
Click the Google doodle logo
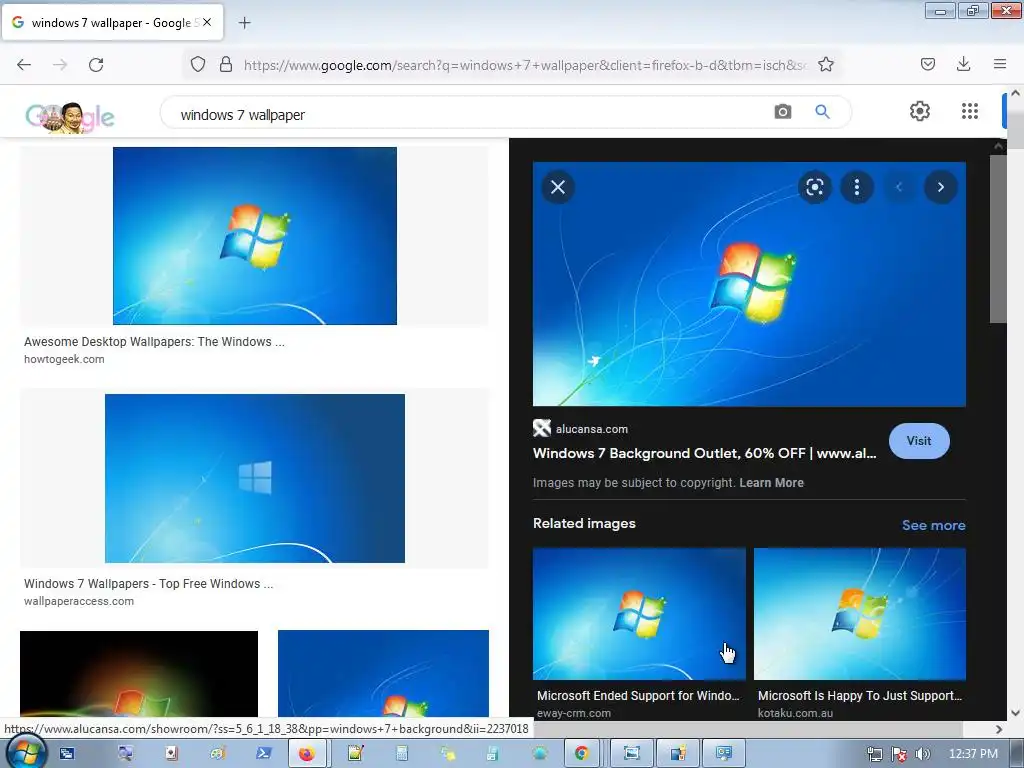pos(70,118)
